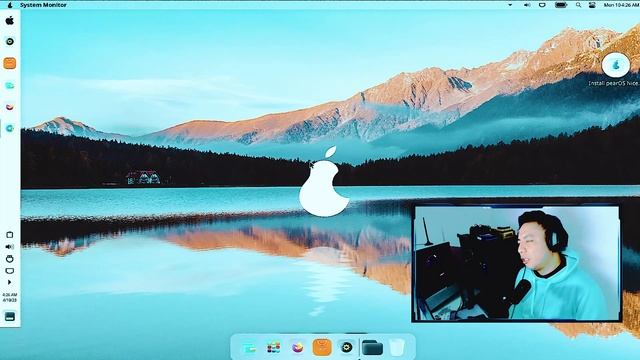Open the gear System Settings in dock
Viewport: 640px width, 360px height.
pos(347,348)
